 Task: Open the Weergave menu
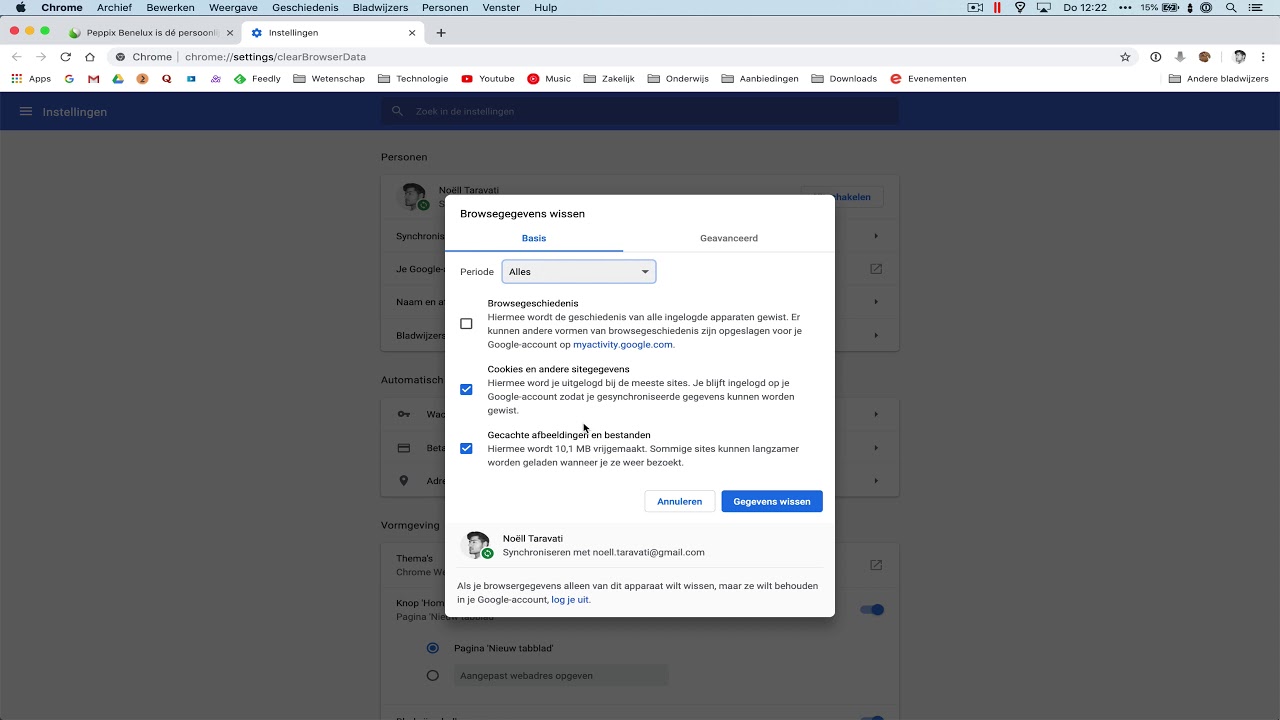click(233, 7)
